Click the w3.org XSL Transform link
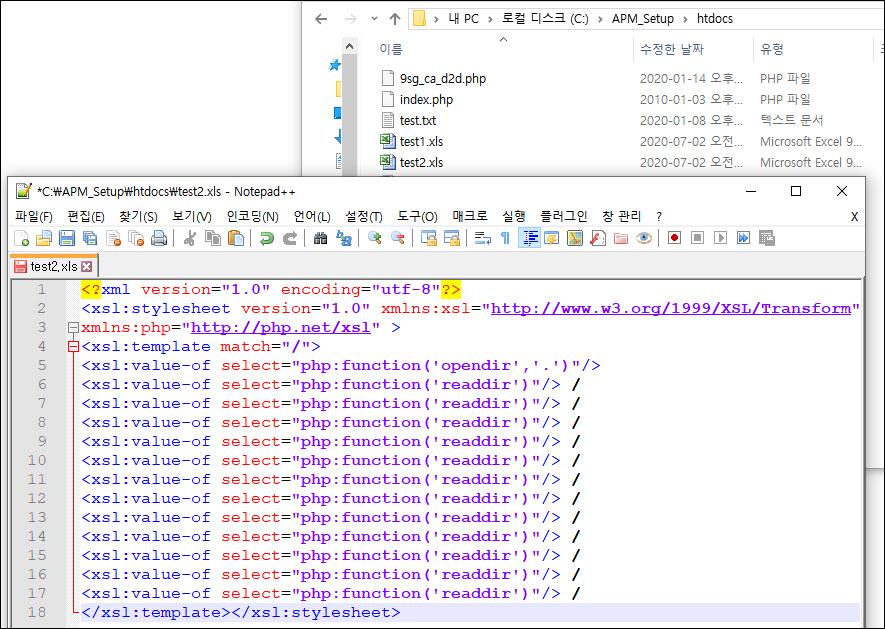The image size is (885, 629). pos(671,308)
